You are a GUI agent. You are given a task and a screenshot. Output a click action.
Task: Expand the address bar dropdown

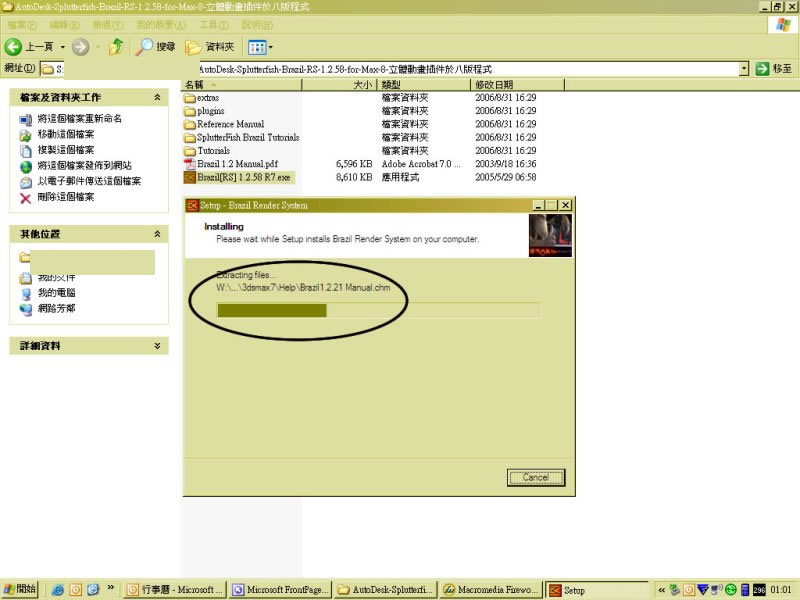click(x=744, y=69)
